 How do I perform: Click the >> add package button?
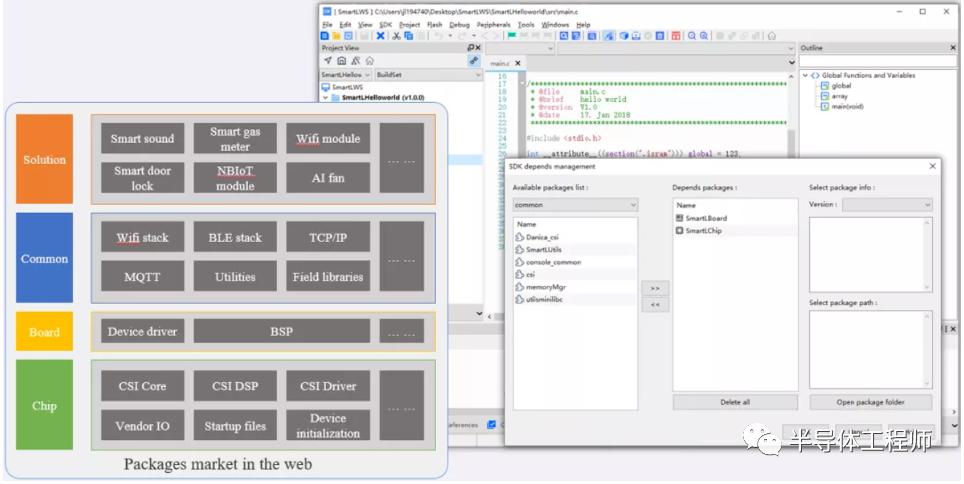[x=655, y=288]
